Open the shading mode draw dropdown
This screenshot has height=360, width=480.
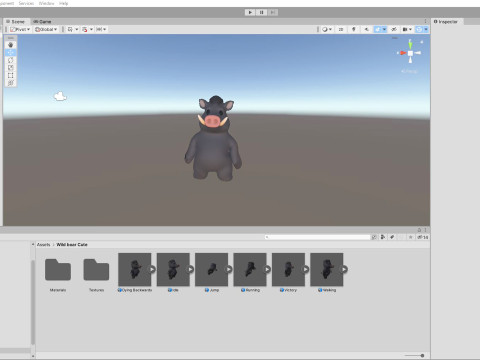[327, 29]
